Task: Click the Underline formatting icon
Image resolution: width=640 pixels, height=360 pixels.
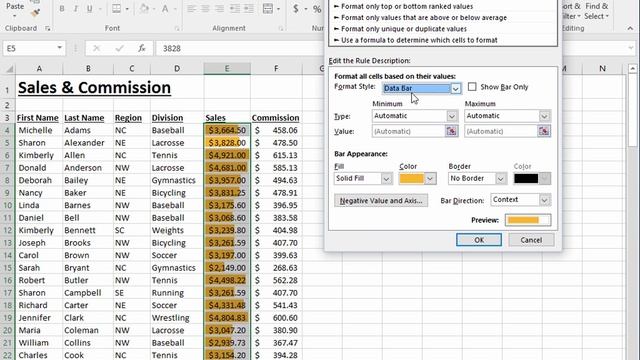Action: coord(89,9)
